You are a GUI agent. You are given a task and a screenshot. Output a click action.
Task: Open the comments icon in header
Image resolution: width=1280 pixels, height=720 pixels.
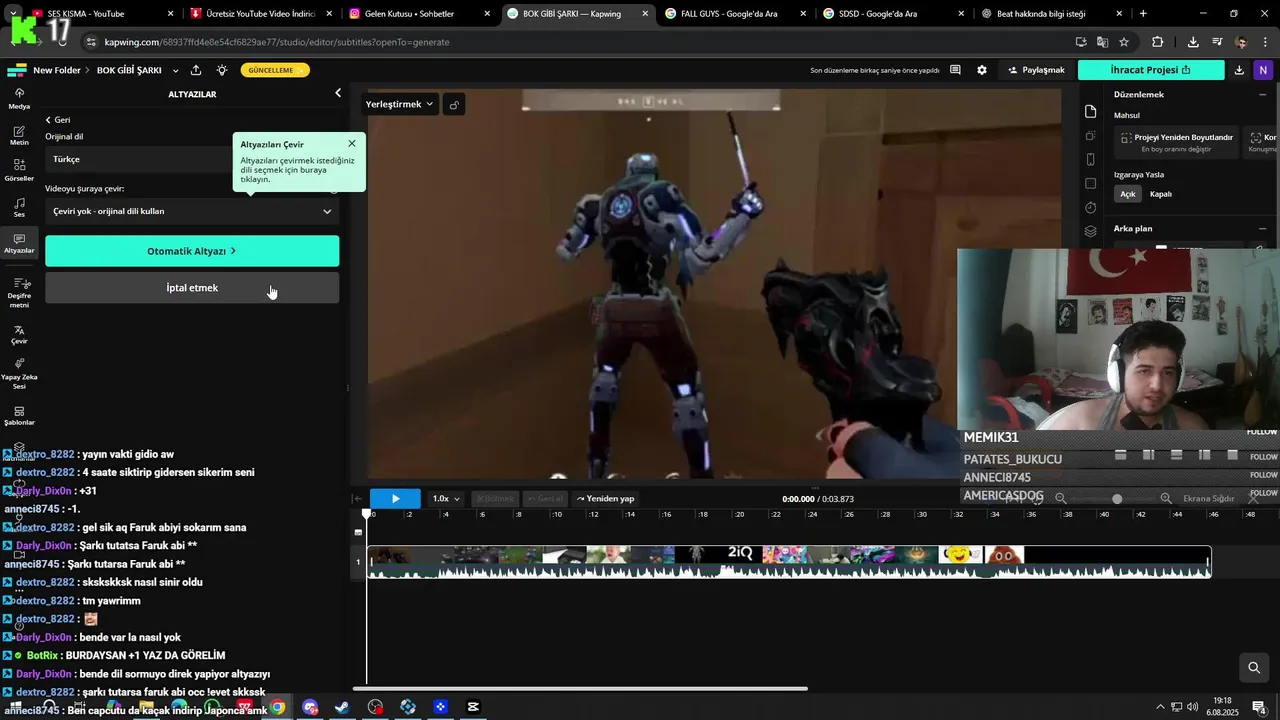955,70
